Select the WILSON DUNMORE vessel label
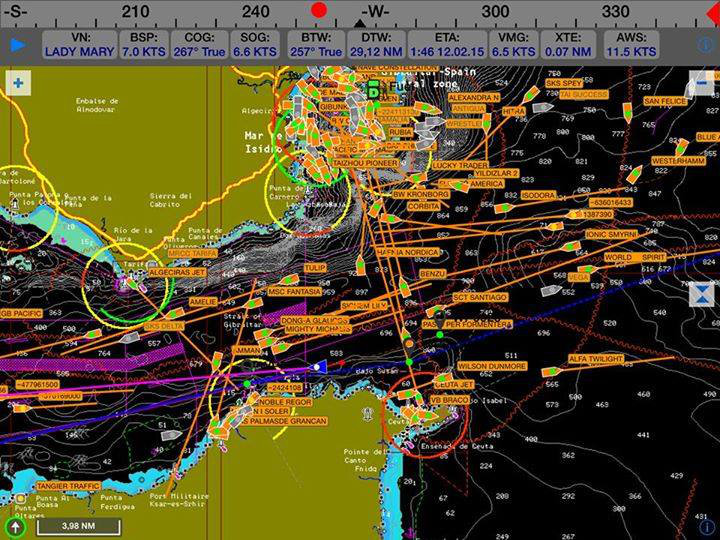Screen dimensions: 720x540 pyautogui.click(x=492, y=366)
